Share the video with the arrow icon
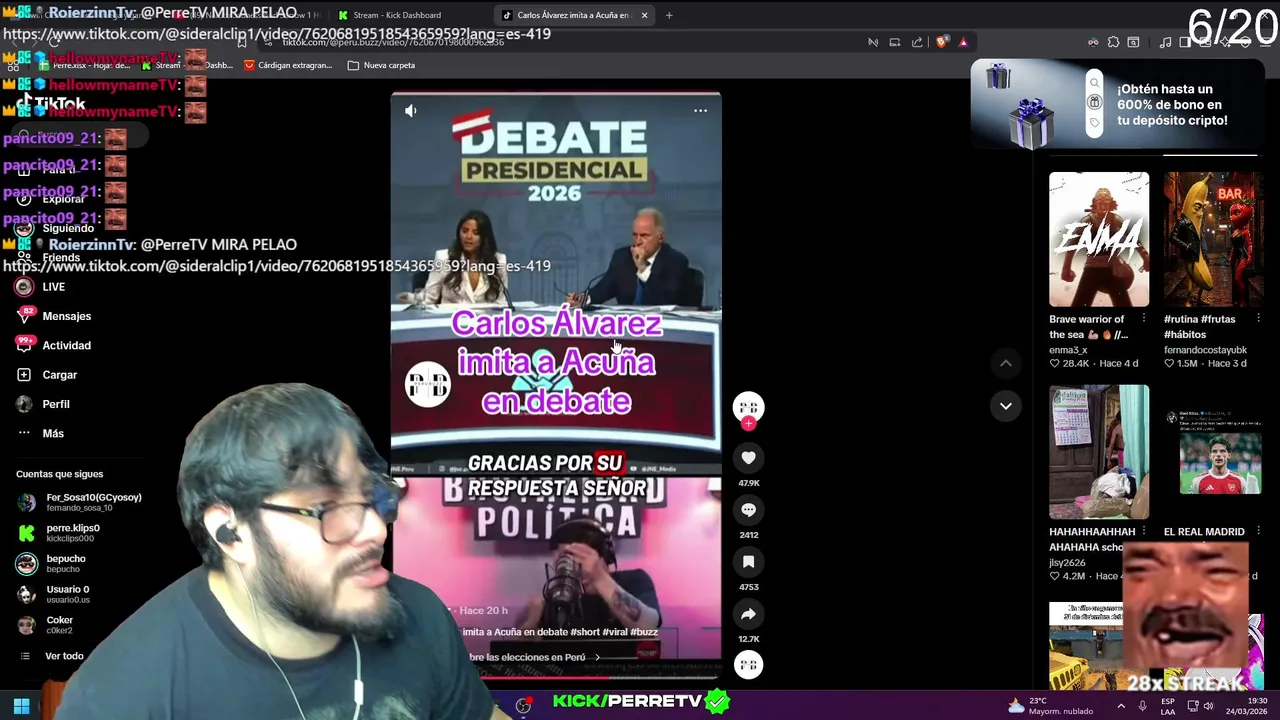Viewport: 1280px width, 720px height. (748, 614)
